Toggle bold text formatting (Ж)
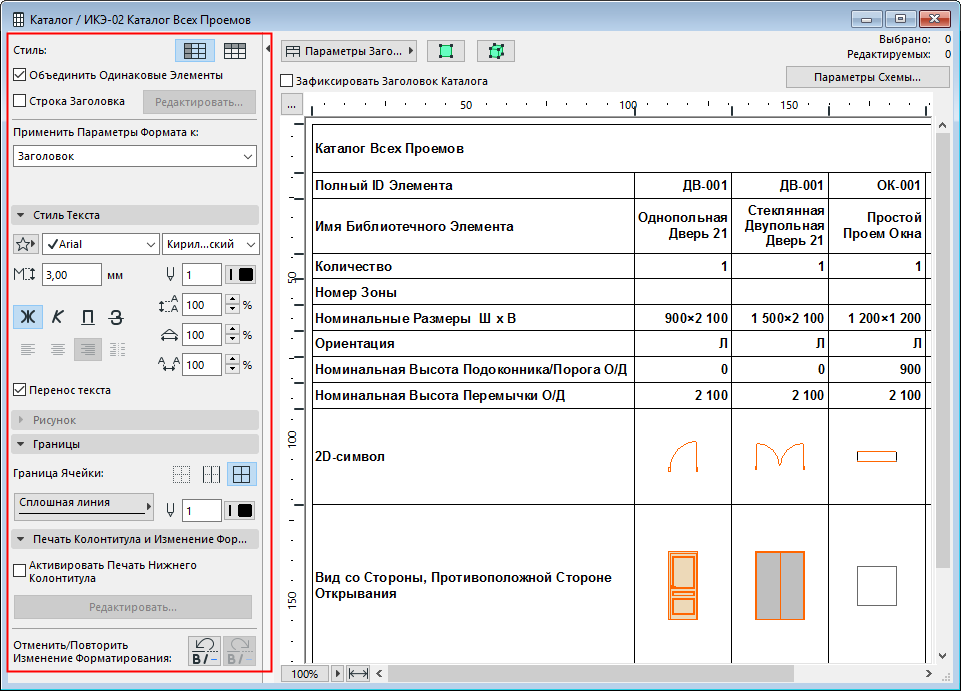Screen dimensions: 961x691 click(27, 318)
